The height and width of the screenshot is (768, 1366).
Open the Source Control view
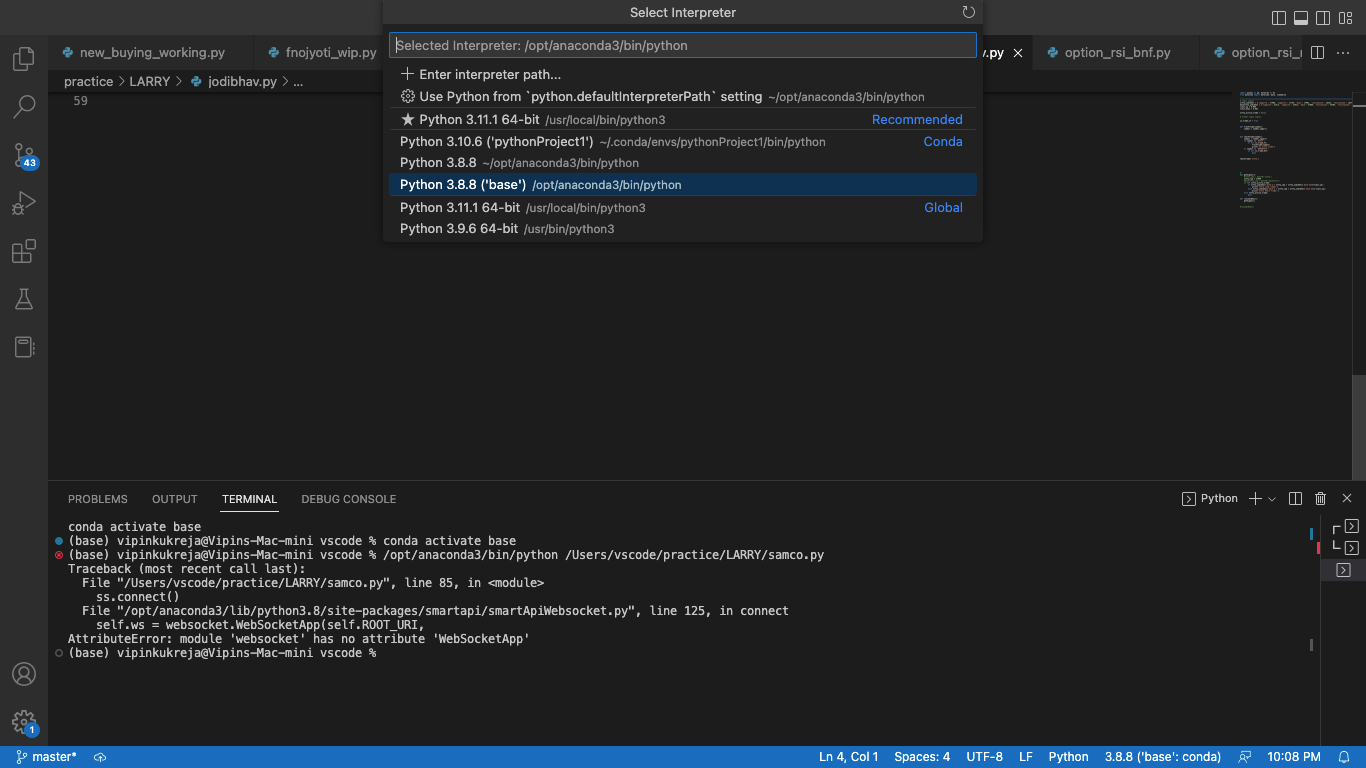[x=24, y=155]
